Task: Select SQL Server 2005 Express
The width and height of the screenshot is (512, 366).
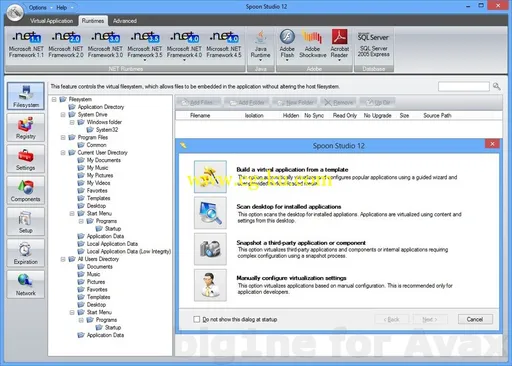Action: [374, 44]
